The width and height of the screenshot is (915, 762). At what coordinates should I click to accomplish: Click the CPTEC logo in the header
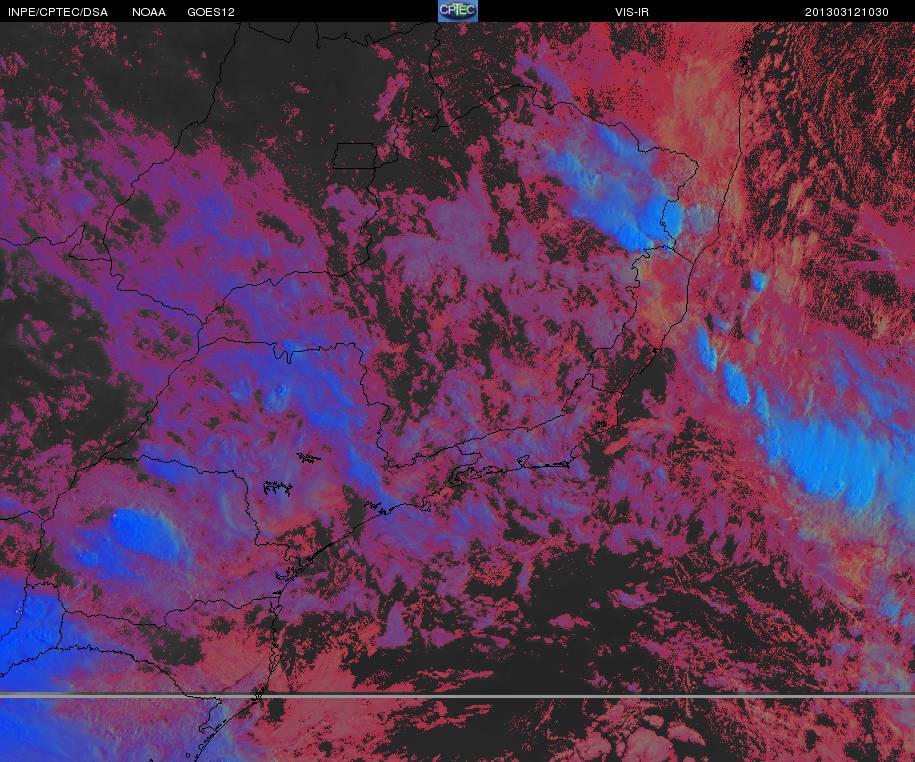(x=458, y=11)
